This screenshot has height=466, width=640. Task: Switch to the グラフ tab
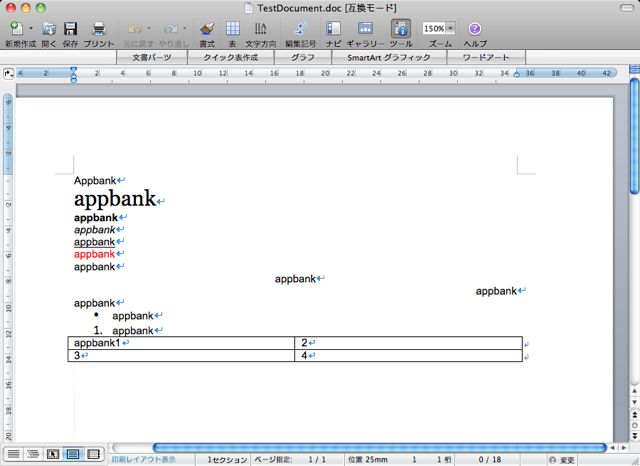[303, 57]
